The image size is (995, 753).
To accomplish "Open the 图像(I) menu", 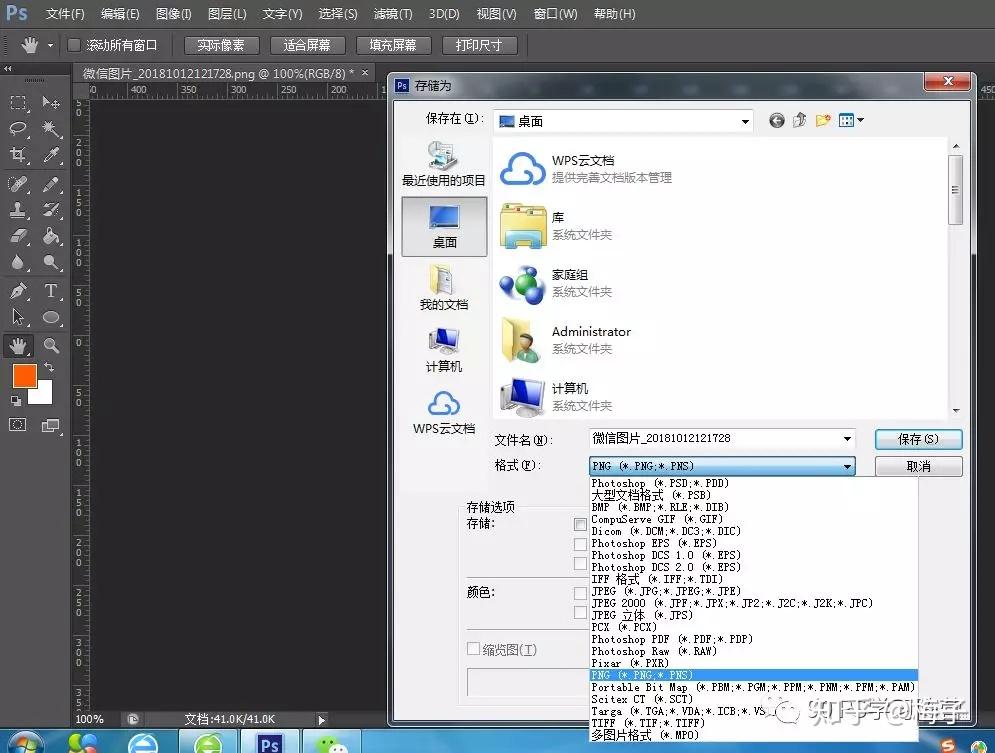I will tap(173, 13).
